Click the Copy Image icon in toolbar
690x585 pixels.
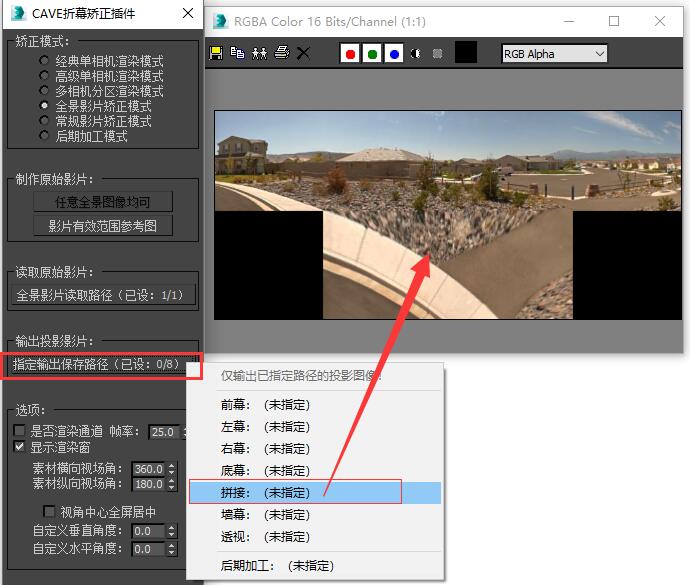(237, 54)
